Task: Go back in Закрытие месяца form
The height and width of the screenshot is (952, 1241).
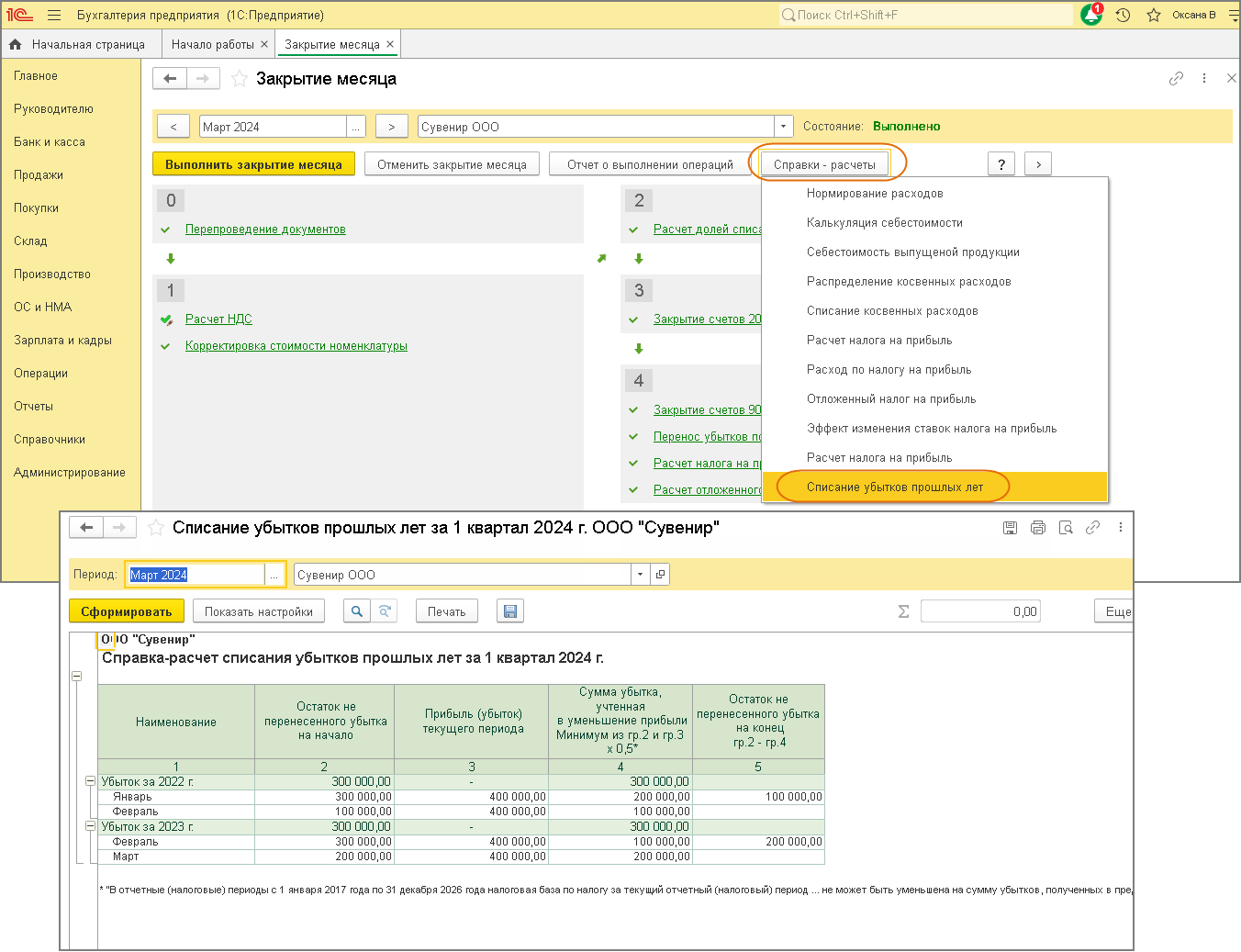Action: 170,79
